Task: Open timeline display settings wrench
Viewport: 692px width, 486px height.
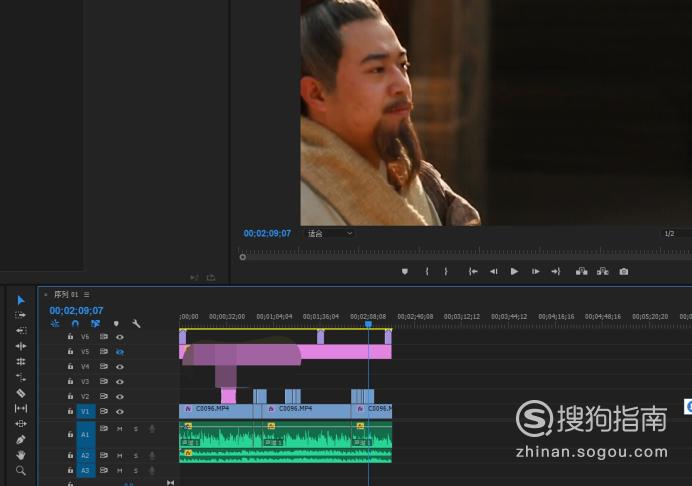Action: (136, 324)
